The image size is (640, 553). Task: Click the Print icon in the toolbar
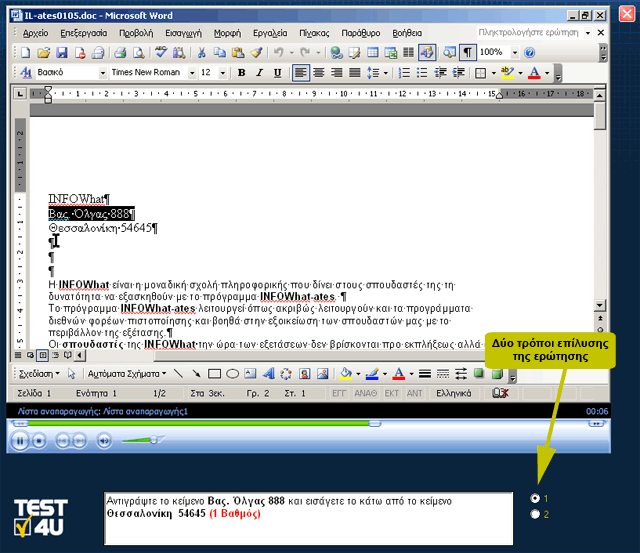[120, 53]
